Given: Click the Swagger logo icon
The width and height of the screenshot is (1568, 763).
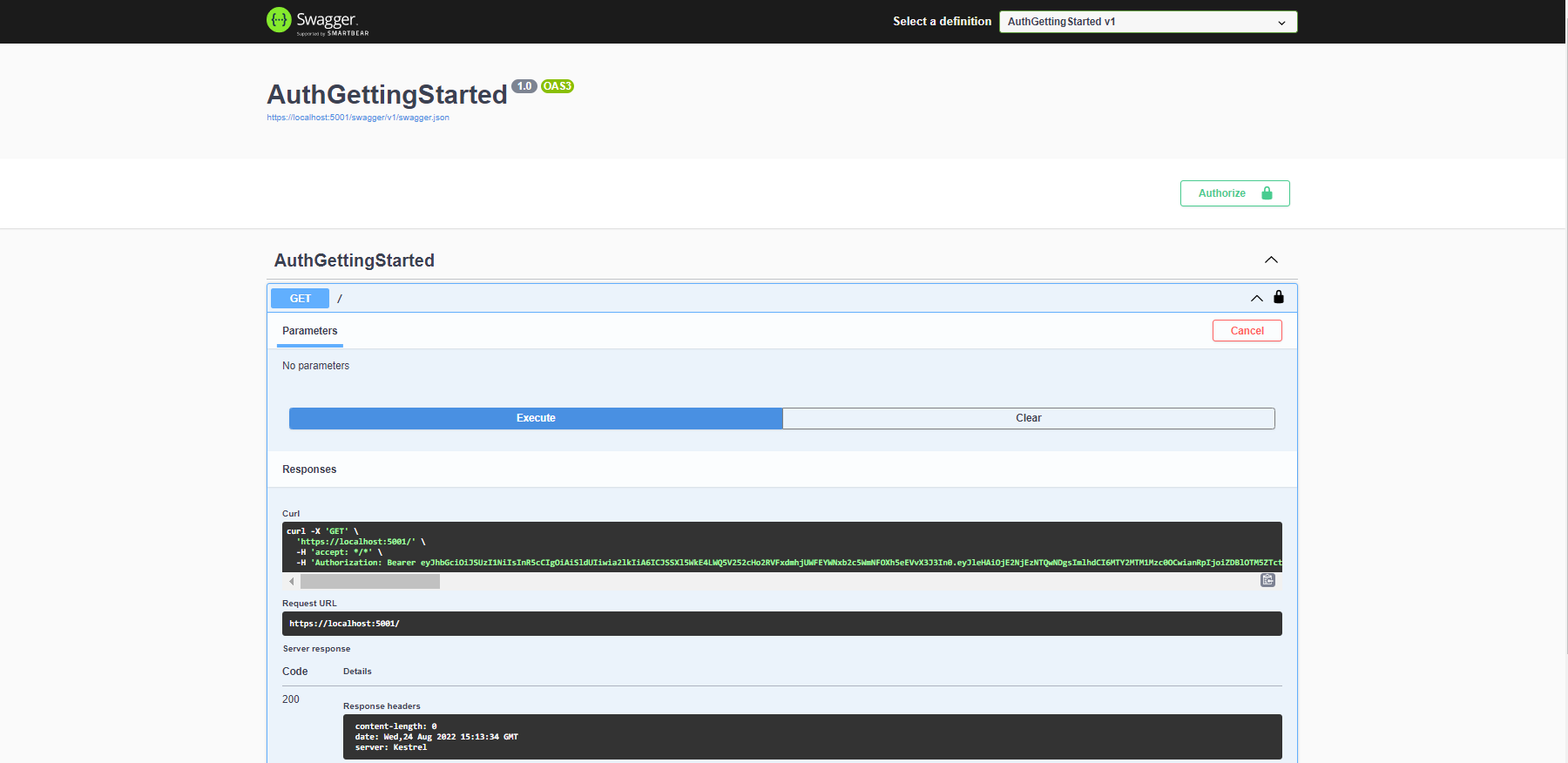Looking at the screenshot, I should (279, 20).
